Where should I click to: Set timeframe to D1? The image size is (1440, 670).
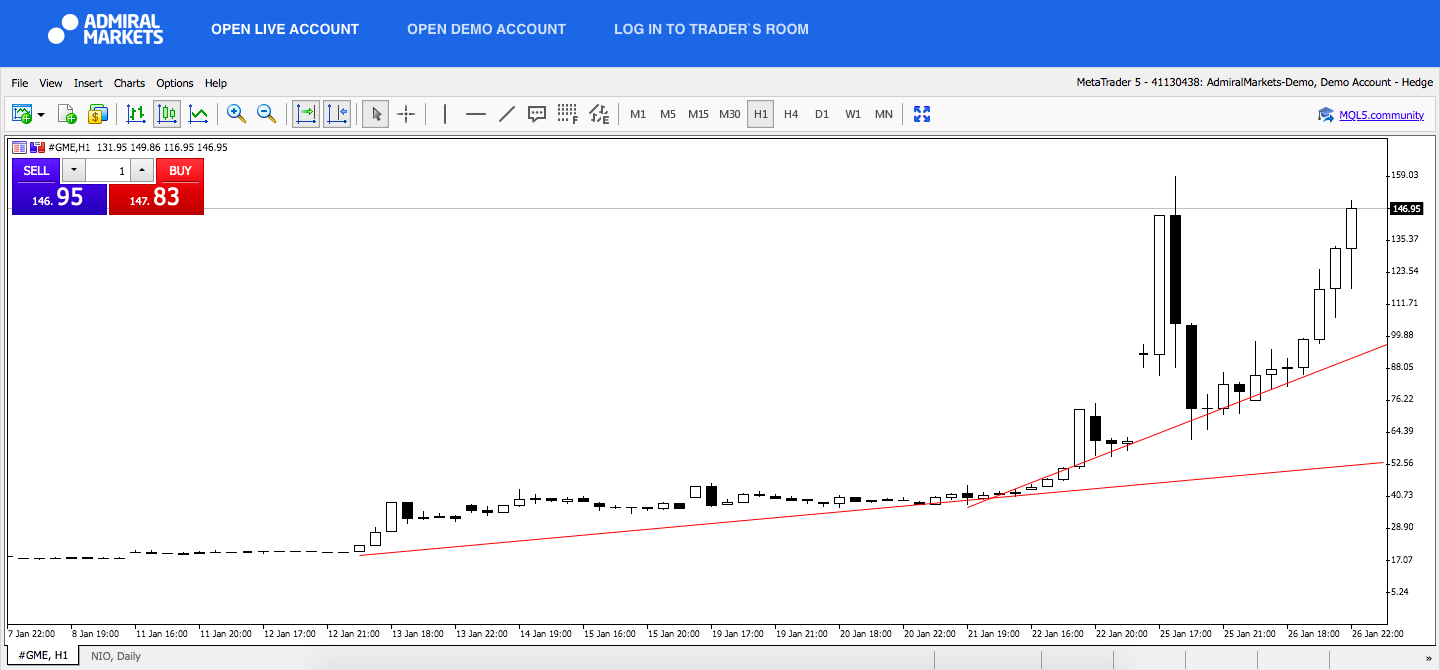822,114
